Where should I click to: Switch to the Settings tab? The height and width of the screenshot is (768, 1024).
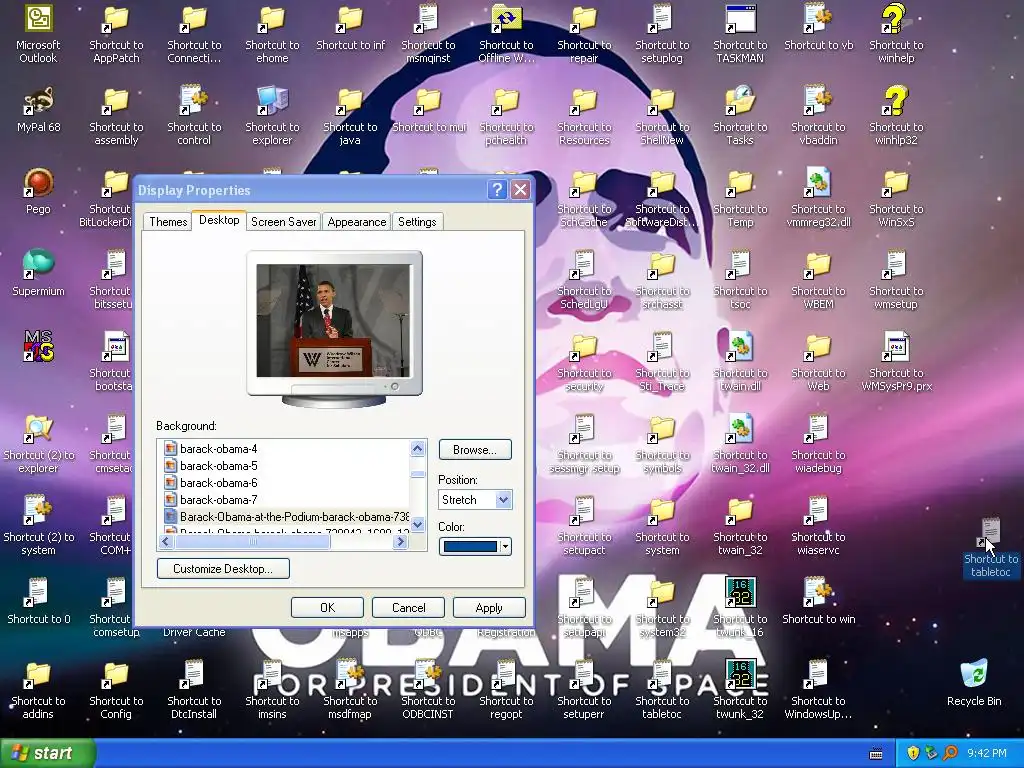417,222
